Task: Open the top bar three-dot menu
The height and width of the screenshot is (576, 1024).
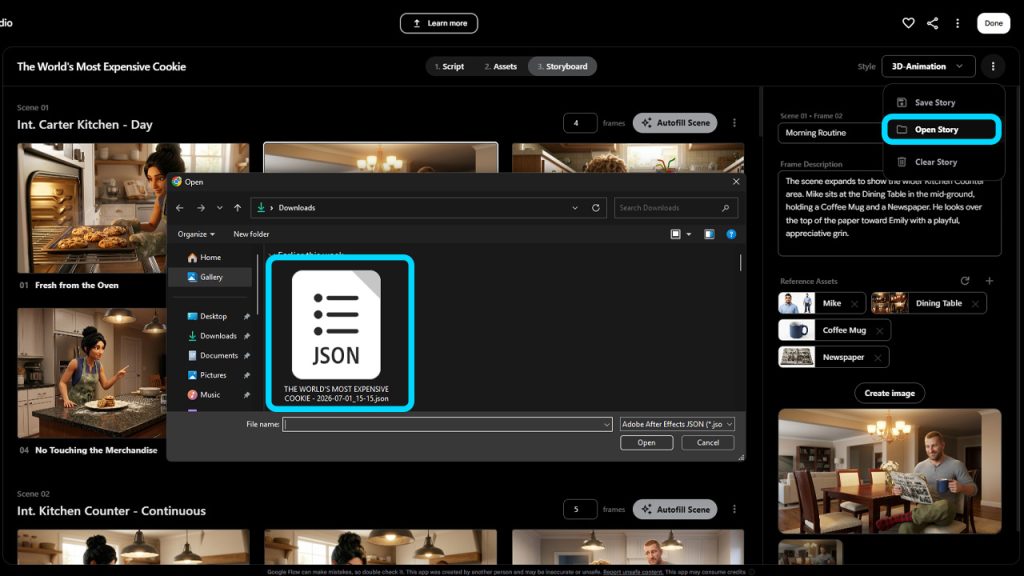Action: (957, 23)
